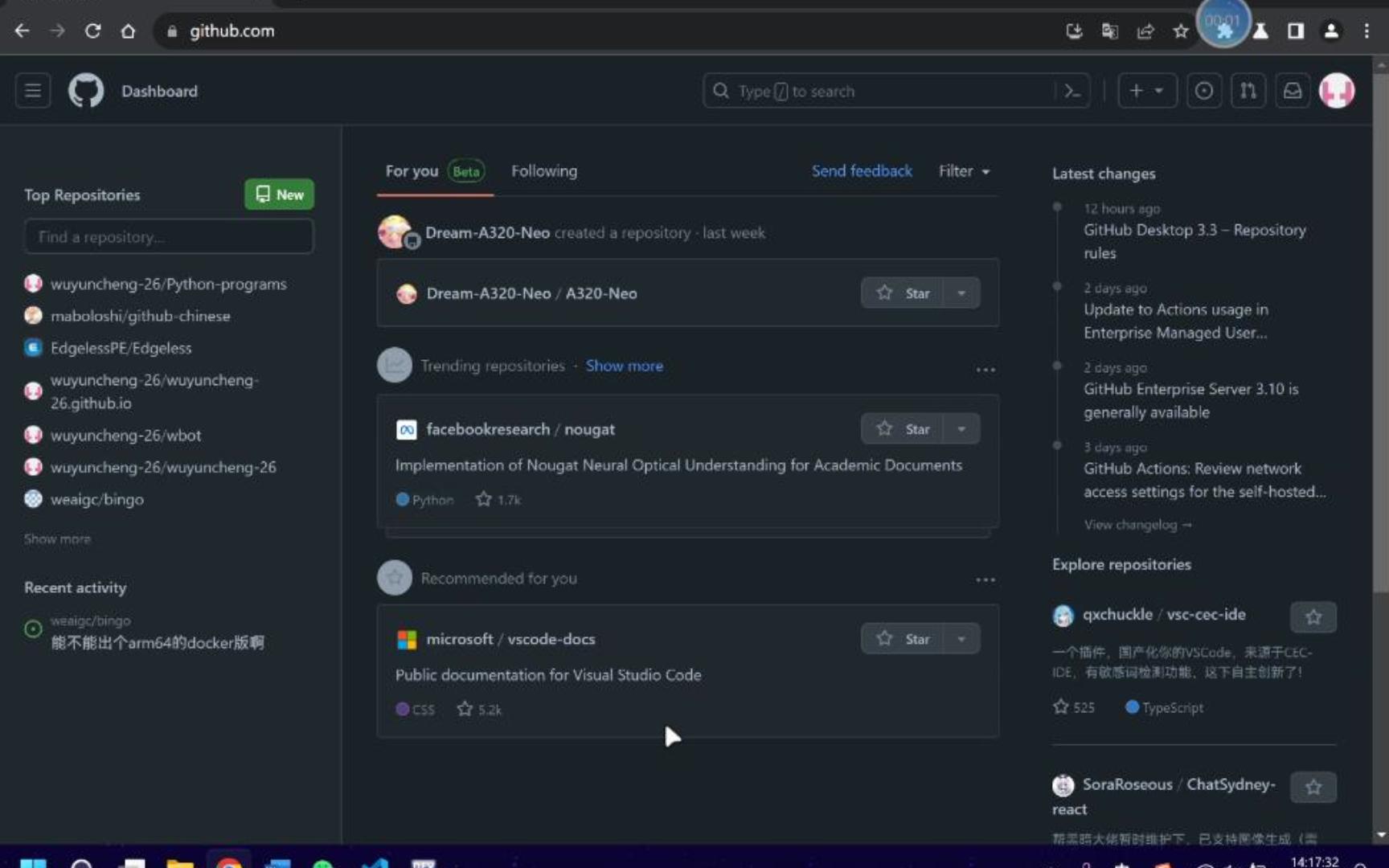The image size is (1389, 868).
Task: Click Dream-A320-Neo user avatar in feed
Action: coord(395,231)
